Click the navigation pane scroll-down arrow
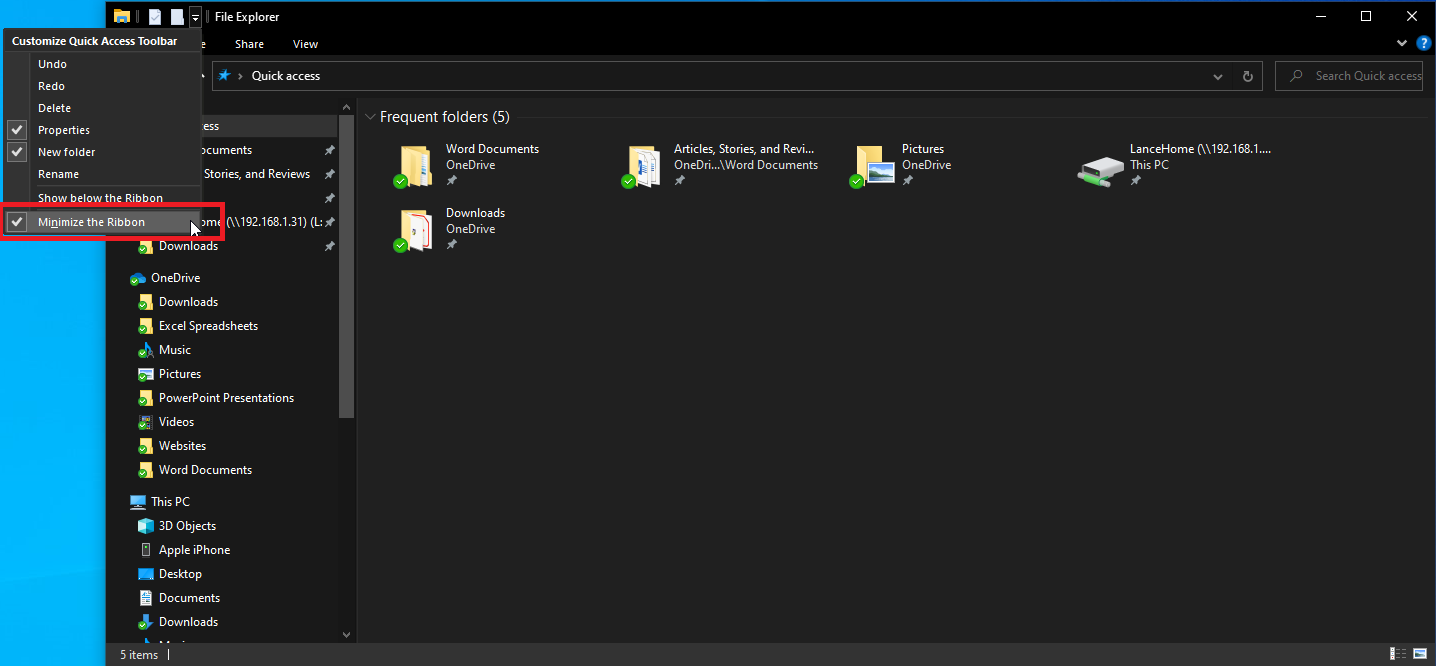The image size is (1436, 666). click(x=347, y=634)
